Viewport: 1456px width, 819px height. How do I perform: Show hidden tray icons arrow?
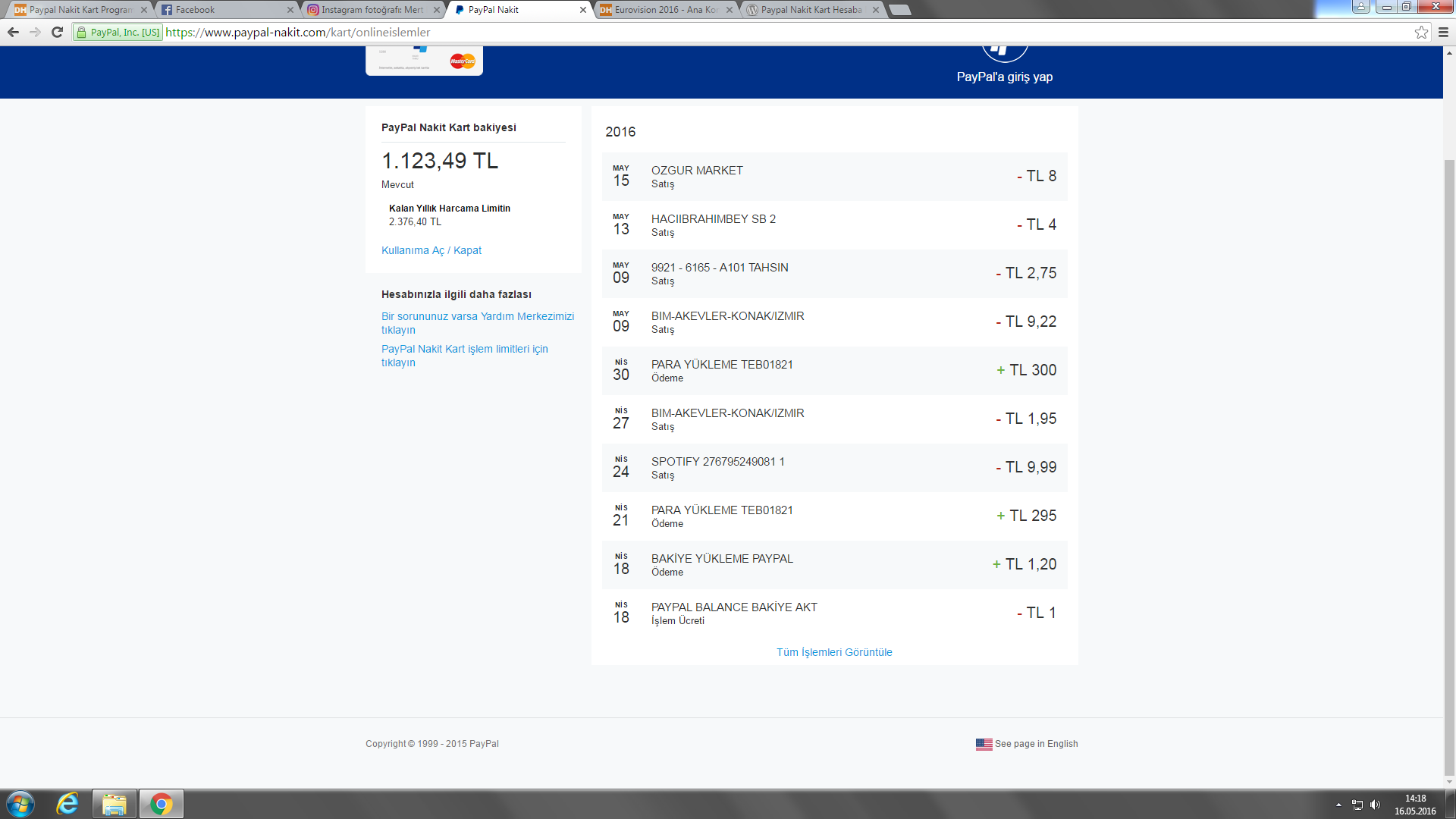coord(1338,805)
